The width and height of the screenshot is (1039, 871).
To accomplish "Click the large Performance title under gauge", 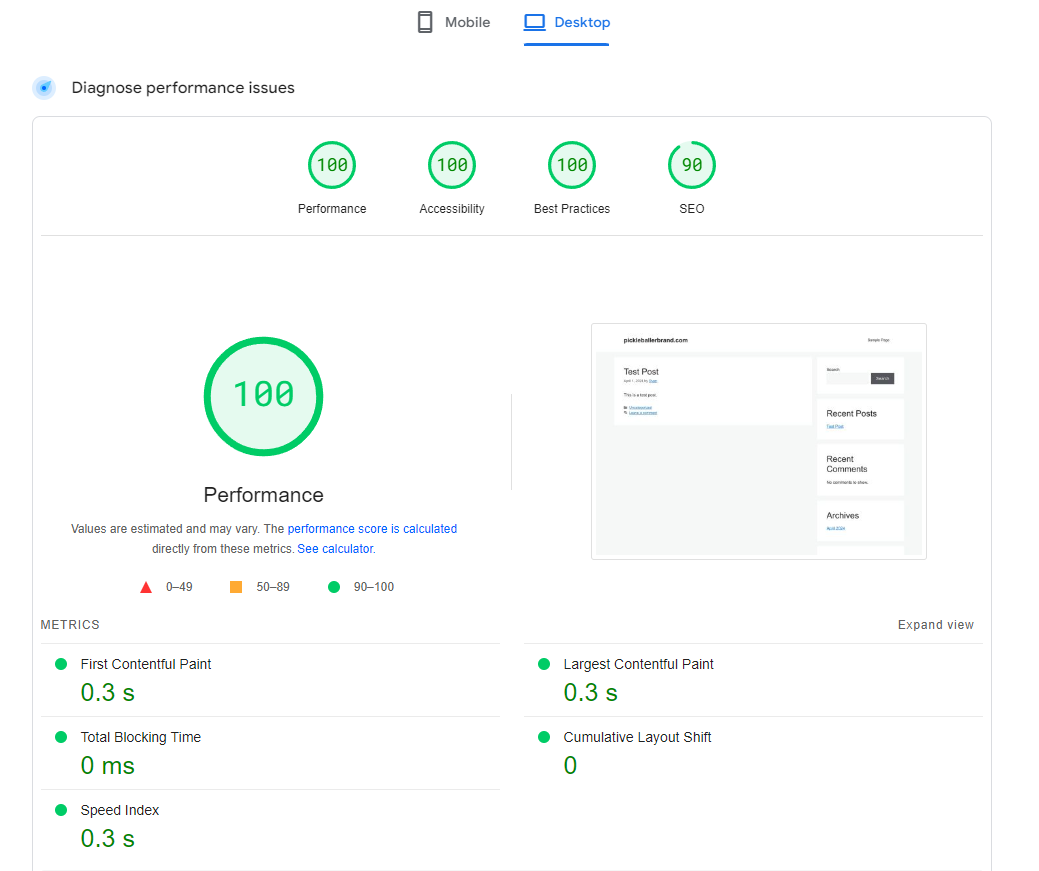I will (x=263, y=494).
